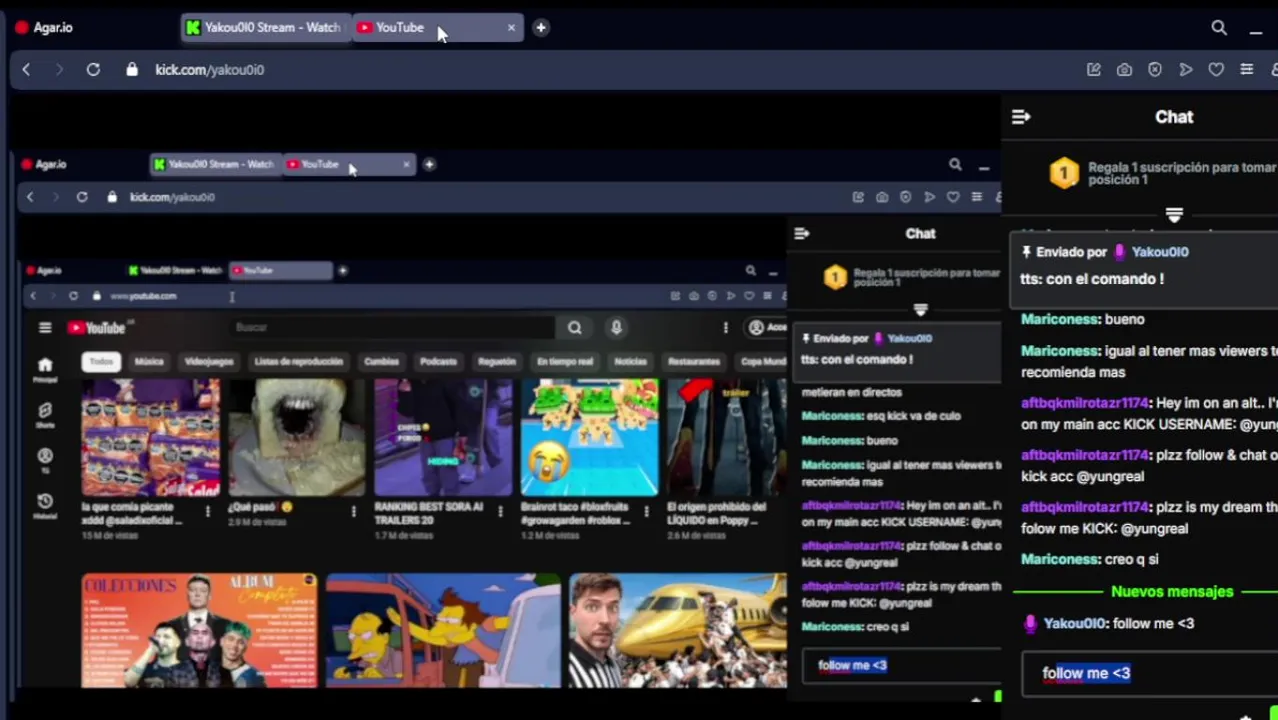This screenshot has height=720, width=1278.
Task: Open options menu for 'Brainrot taco' video
Action: 646,512
